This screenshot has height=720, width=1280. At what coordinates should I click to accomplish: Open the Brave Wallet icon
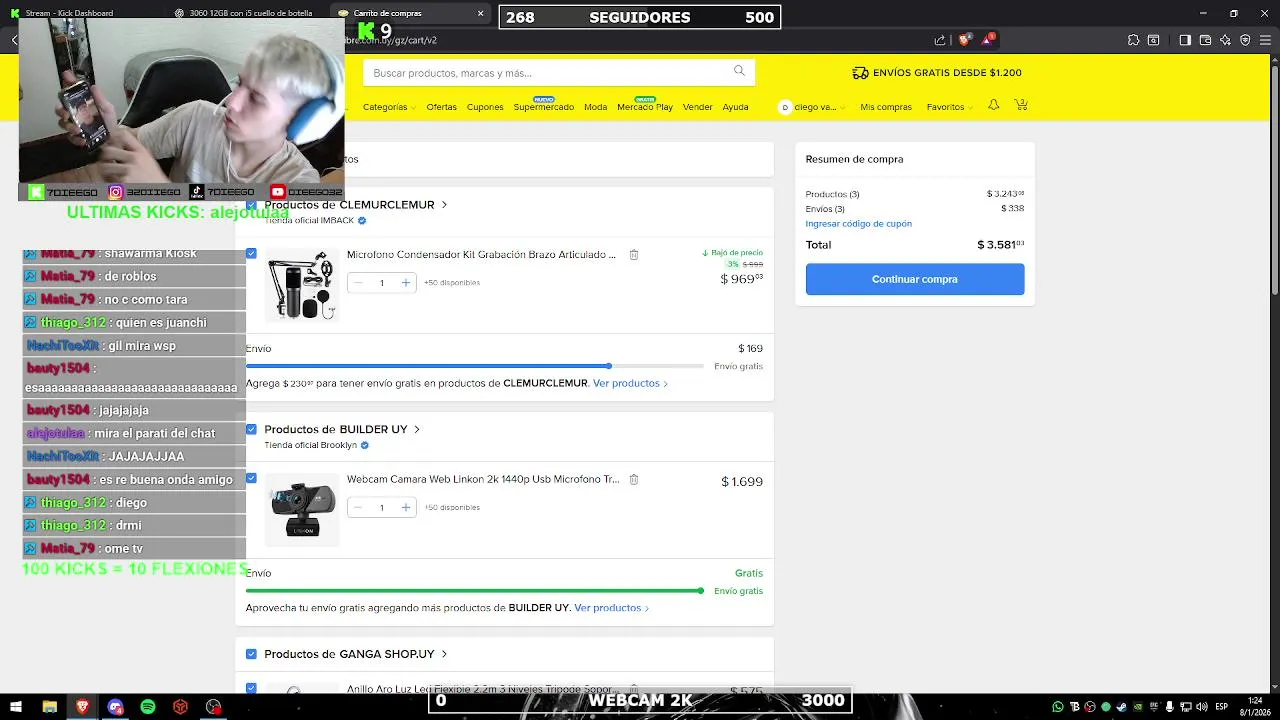pyautogui.click(x=1205, y=40)
